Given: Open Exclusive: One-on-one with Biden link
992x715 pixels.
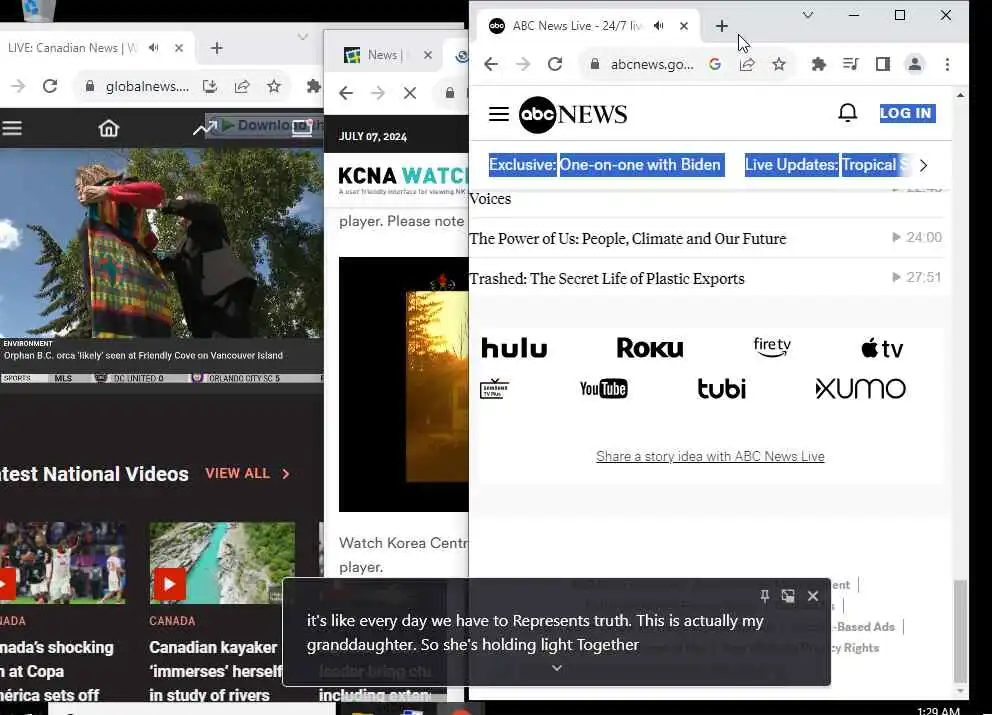Looking at the screenshot, I should (606, 165).
